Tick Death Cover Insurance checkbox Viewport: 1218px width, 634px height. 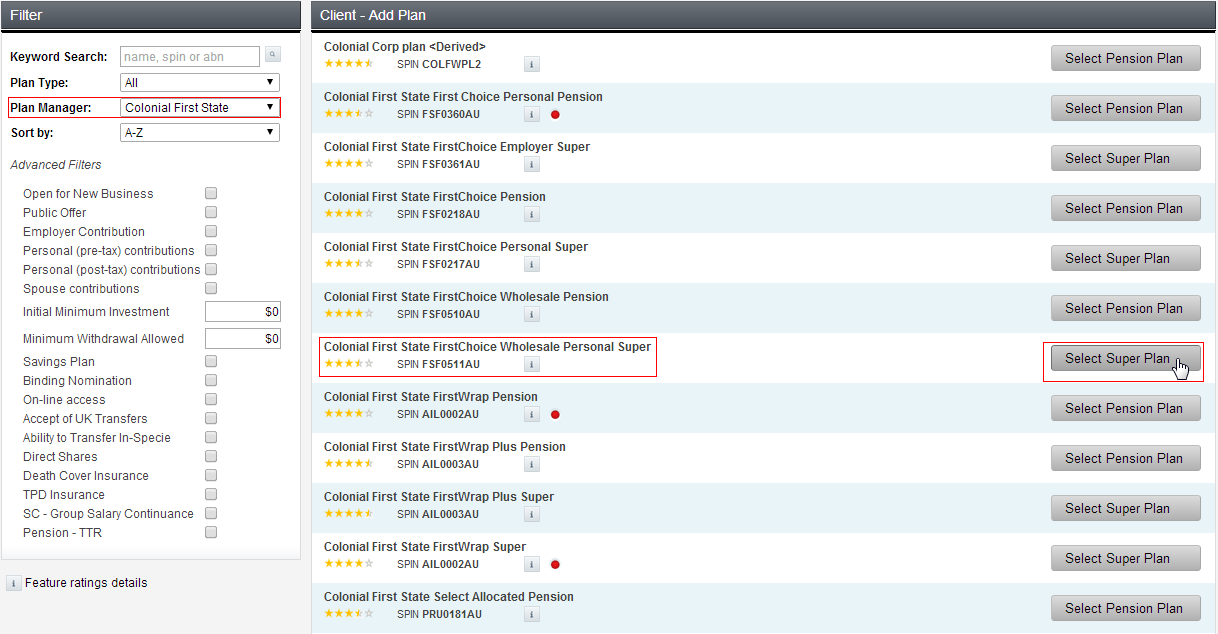(x=211, y=475)
